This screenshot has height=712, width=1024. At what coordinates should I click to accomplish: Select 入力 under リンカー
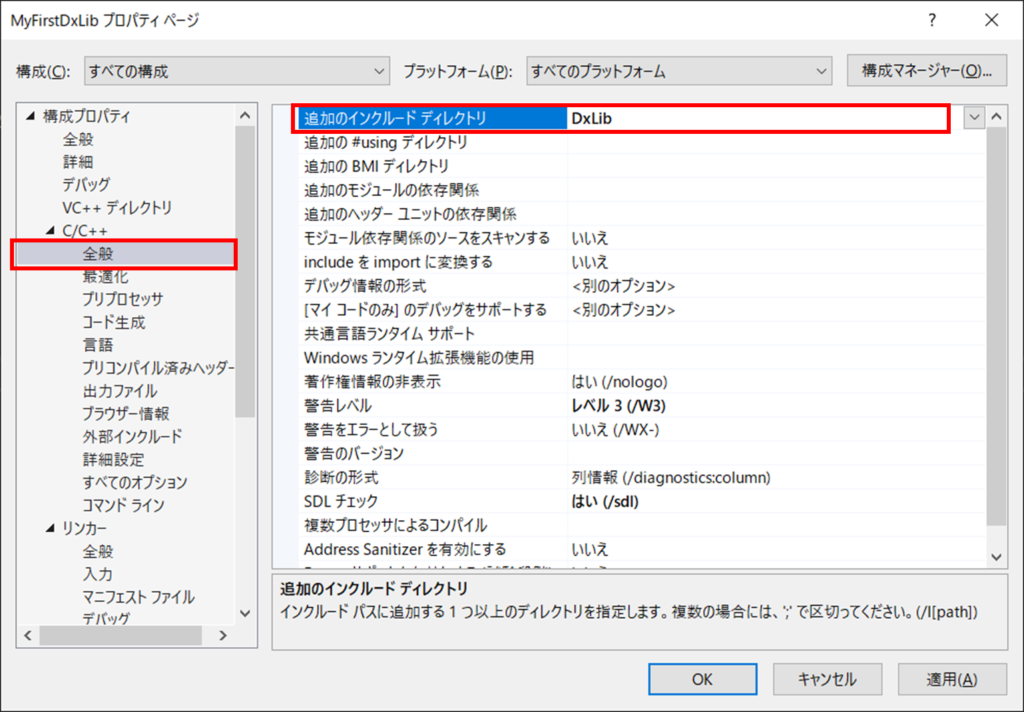[98, 574]
